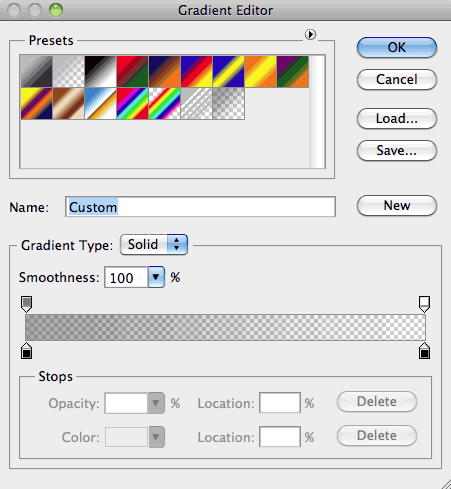Image resolution: width=451 pixels, height=489 pixels.
Task: Select the left black color stop
Action: pyautogui.click(x=27, y=351)
